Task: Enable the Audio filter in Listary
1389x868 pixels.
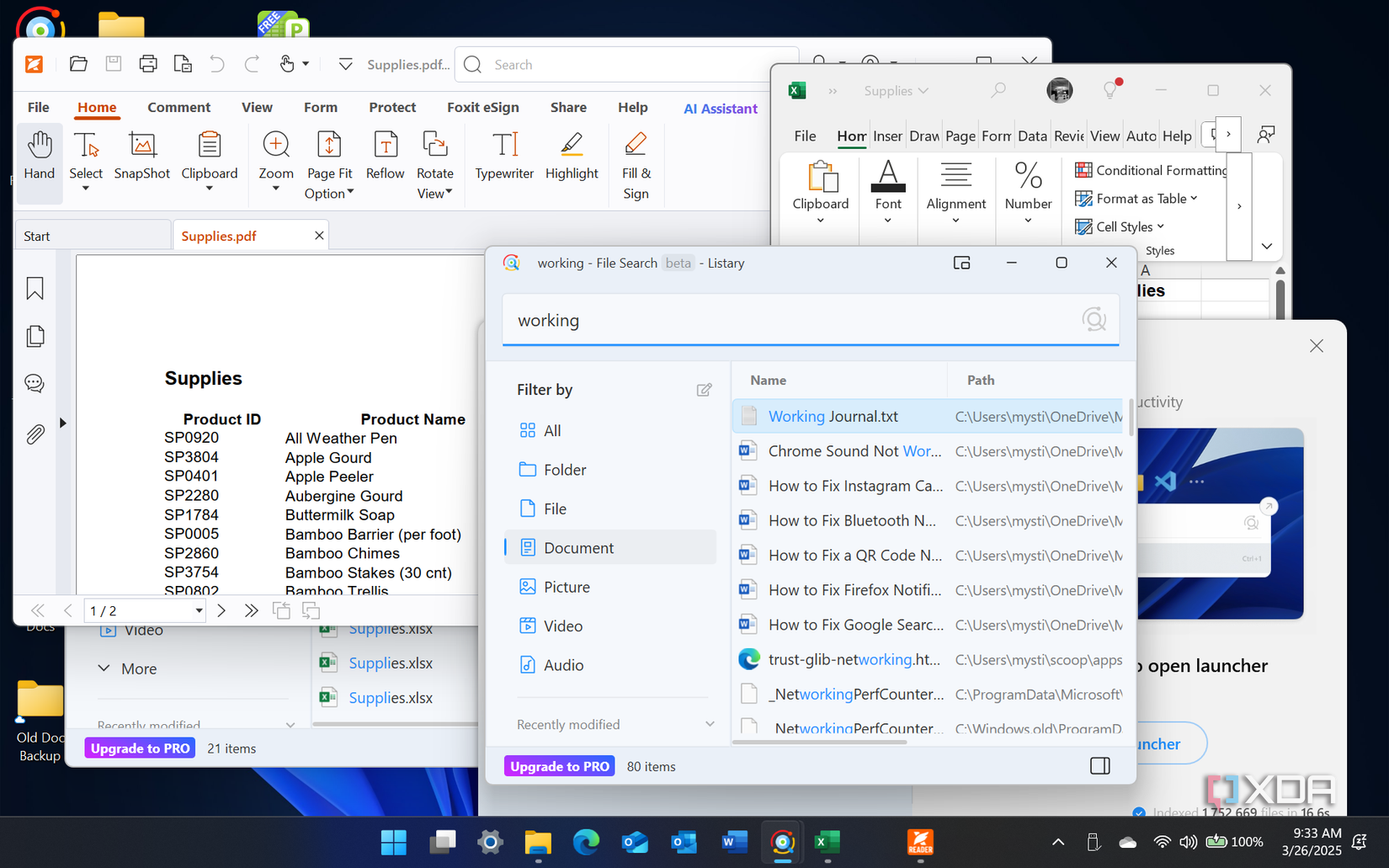Action: [561, 664]
